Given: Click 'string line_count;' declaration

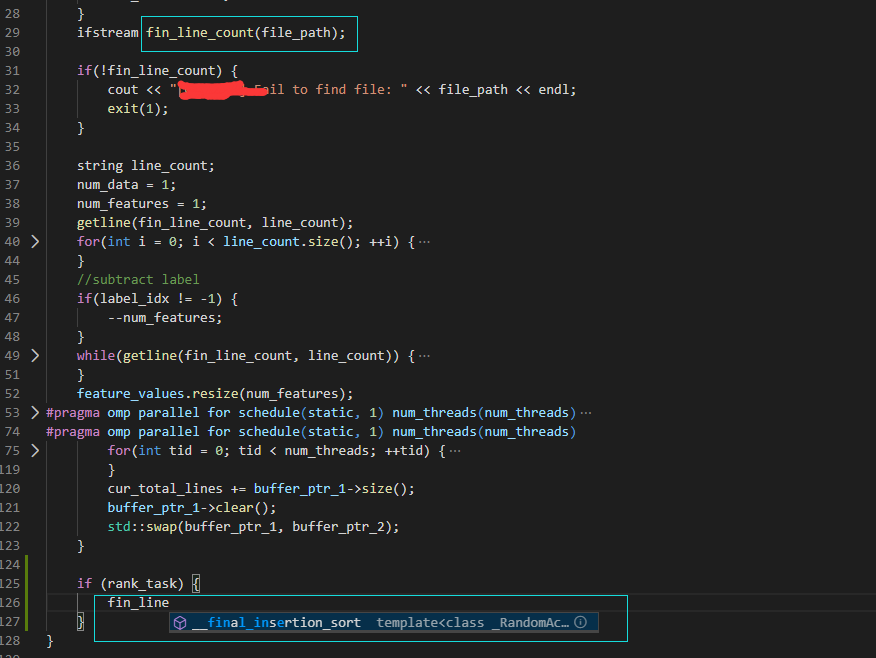Looking at the screenshot, I should point(146,166).
